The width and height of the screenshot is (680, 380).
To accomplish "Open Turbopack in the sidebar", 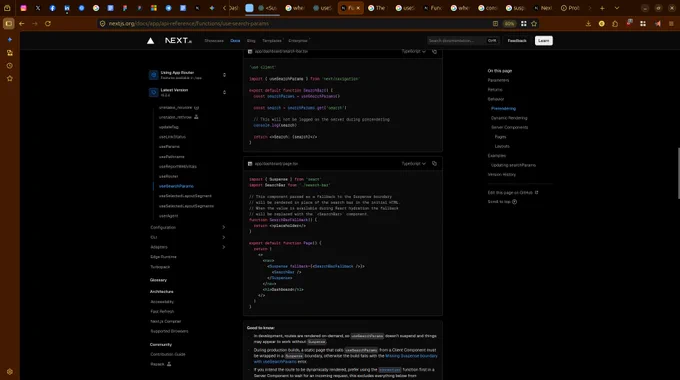I will coord(160,267).
